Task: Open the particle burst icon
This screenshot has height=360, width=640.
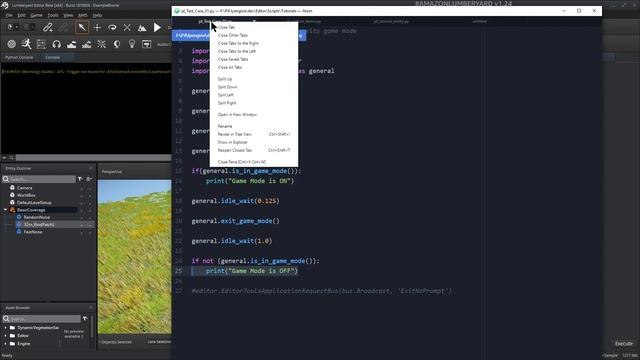Action: (102, 44)
